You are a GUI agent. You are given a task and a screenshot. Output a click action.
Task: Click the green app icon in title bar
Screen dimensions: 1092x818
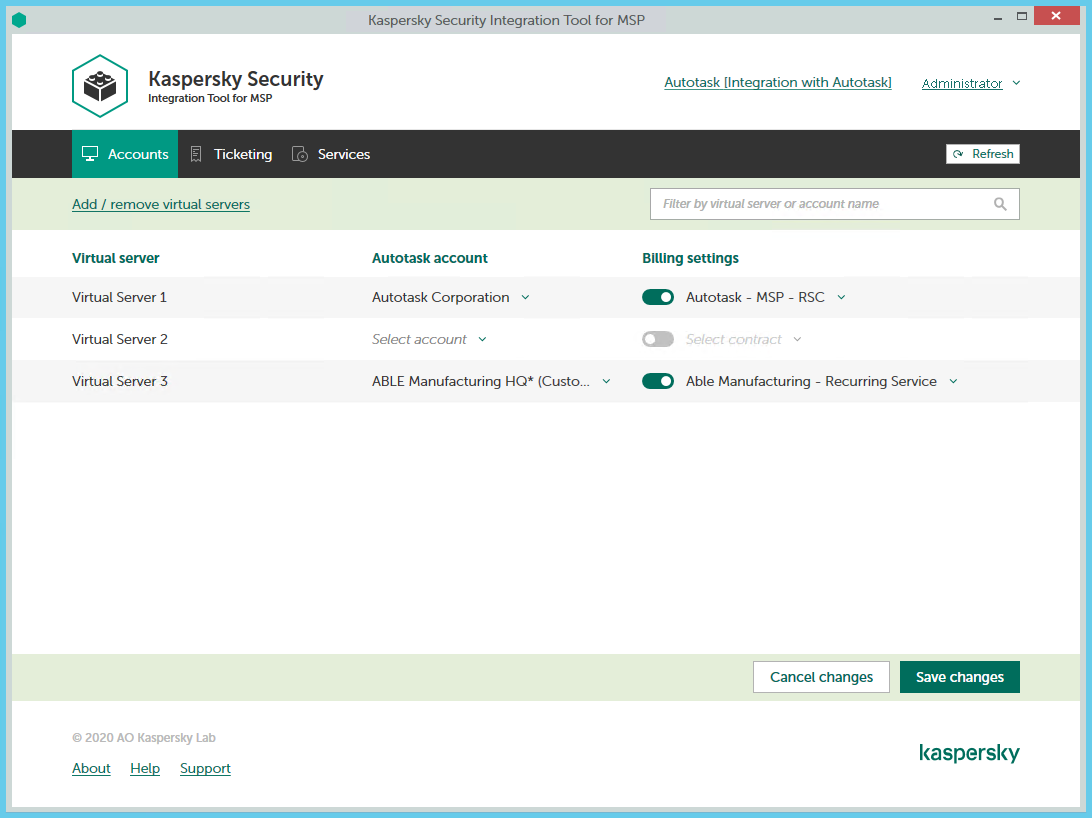pos(19,20)
